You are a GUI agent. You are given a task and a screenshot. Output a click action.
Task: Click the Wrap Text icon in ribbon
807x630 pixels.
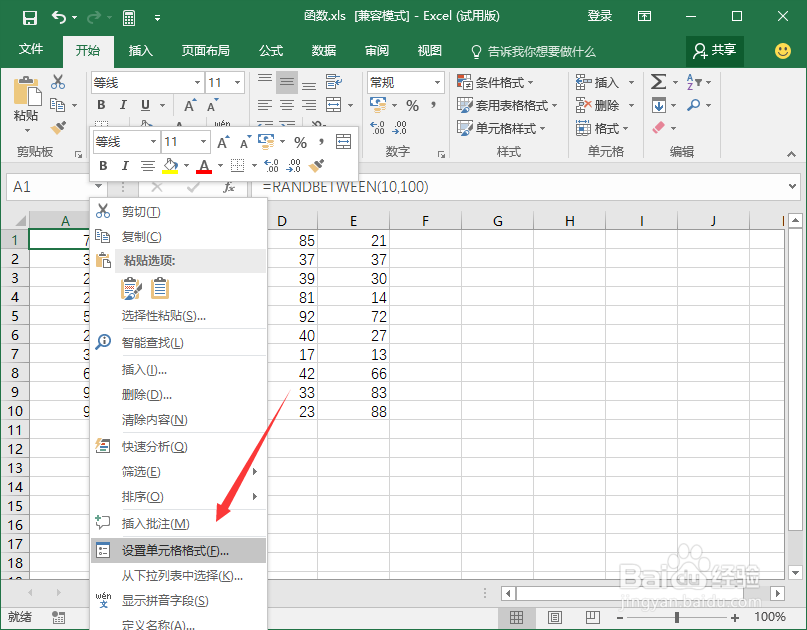(334, 81)
